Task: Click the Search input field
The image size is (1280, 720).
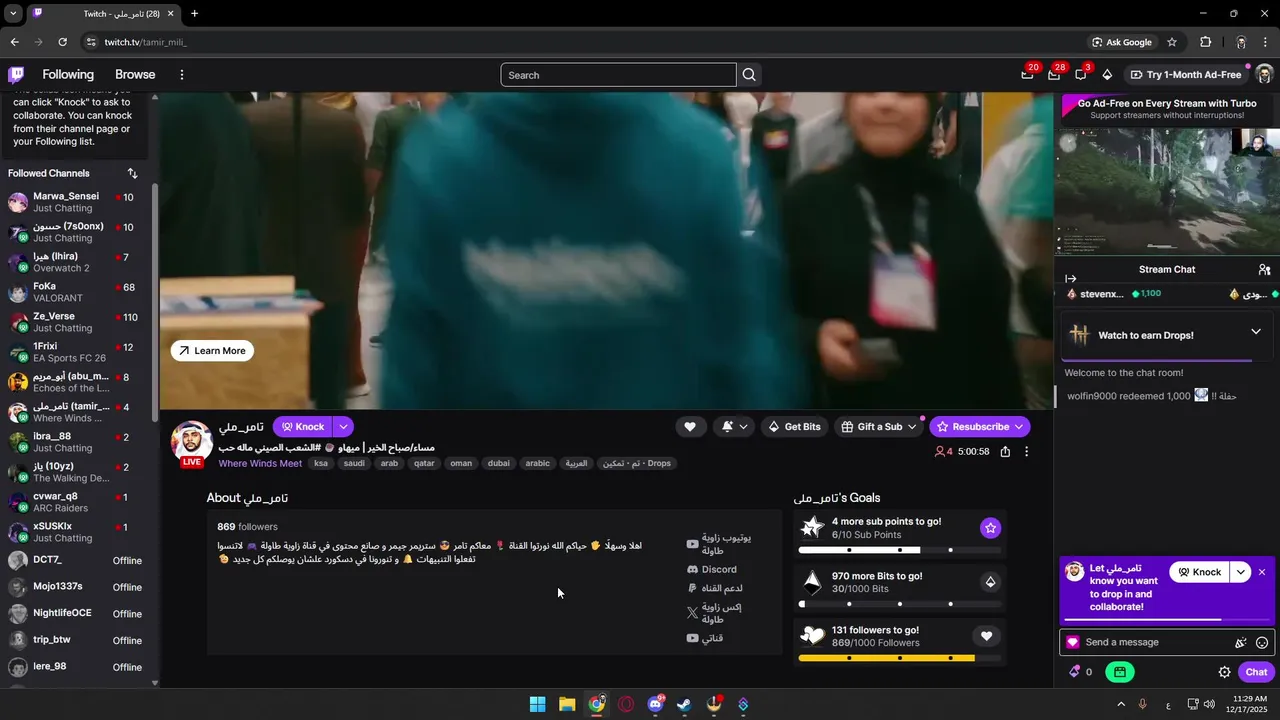Action: pos(618,75)
